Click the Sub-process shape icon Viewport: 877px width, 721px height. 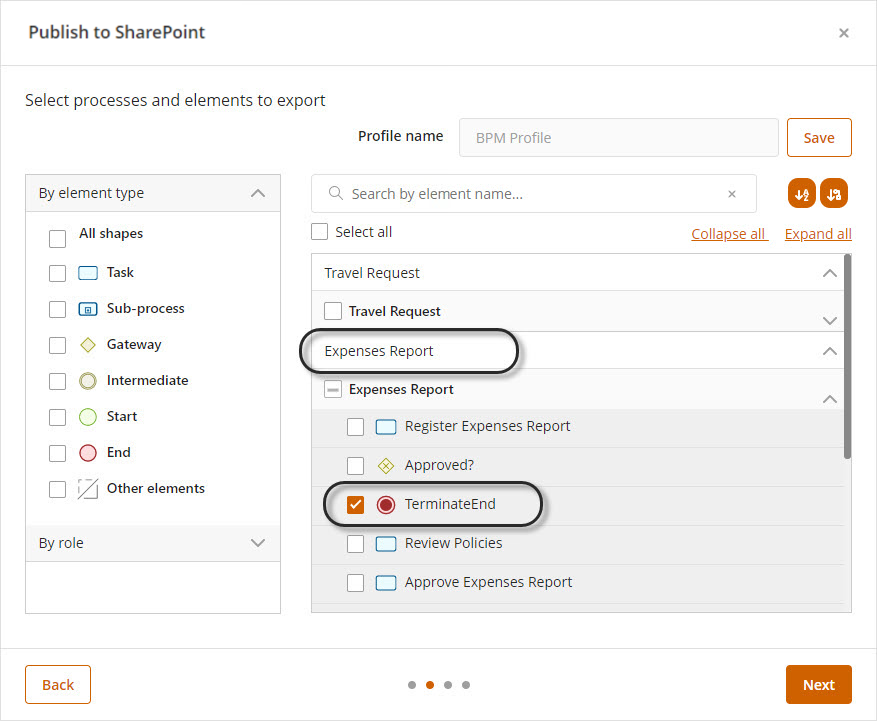87,309
